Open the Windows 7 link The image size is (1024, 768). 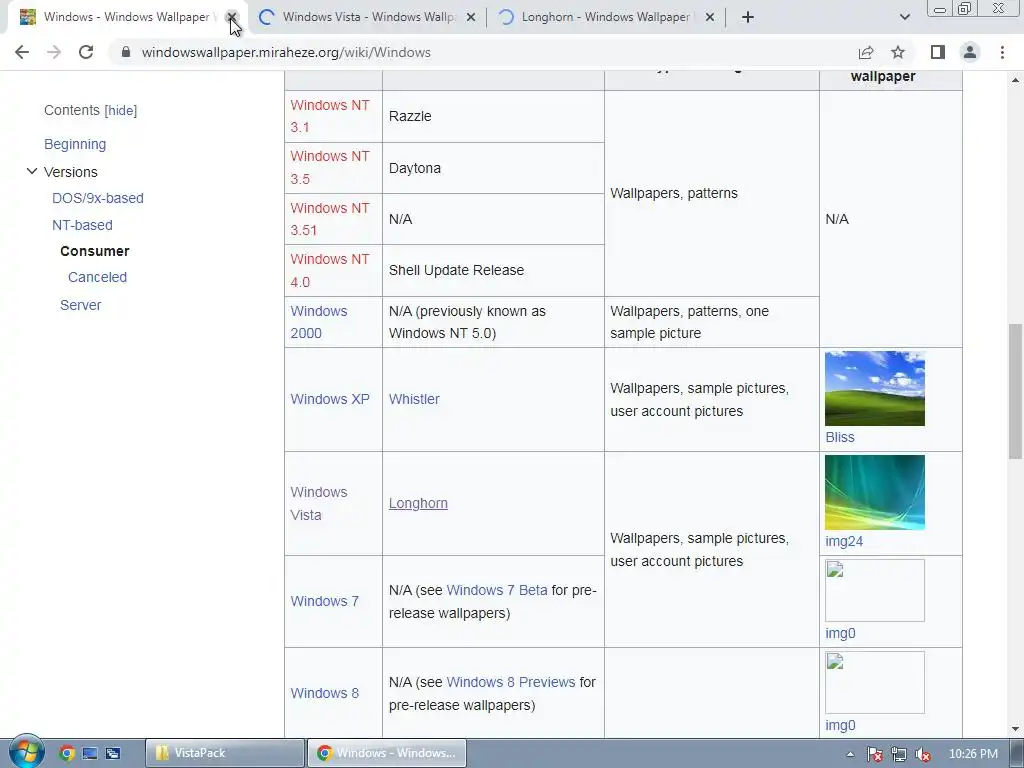pyautogui.click(x=325, y=601)
